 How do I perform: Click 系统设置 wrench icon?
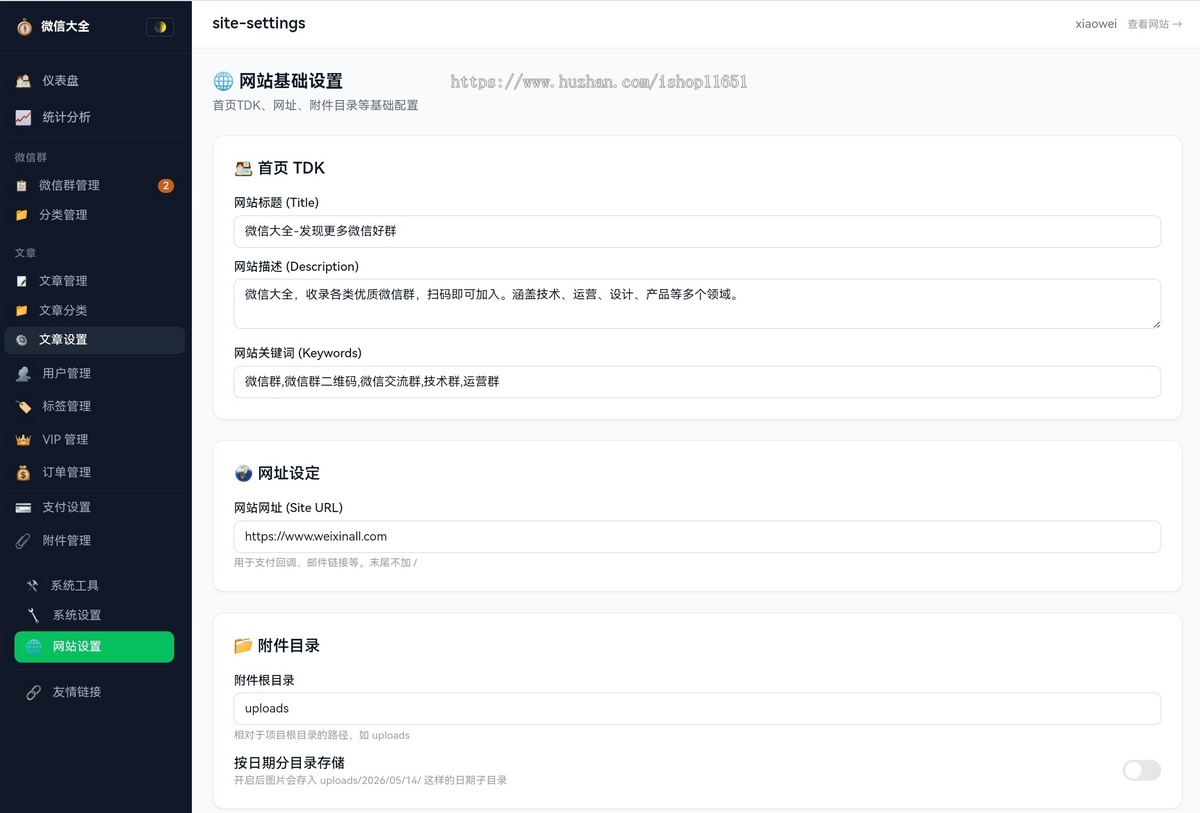click(x=33, y=615)
